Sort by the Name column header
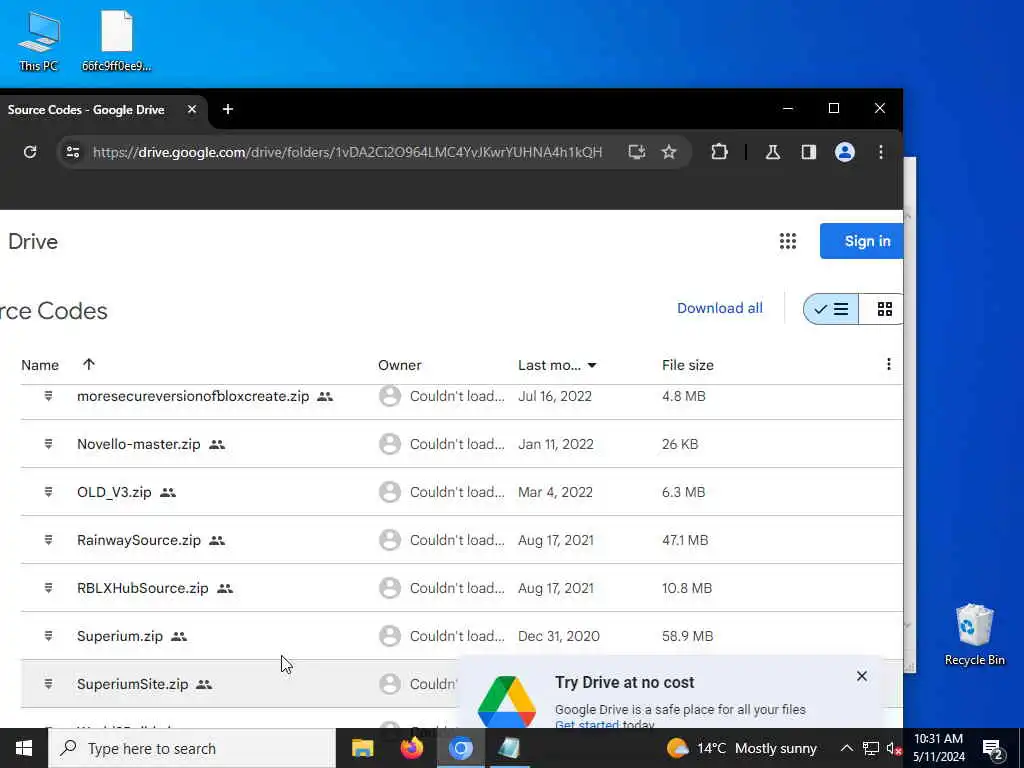The image size is (1024, 768). pos(40,365)
